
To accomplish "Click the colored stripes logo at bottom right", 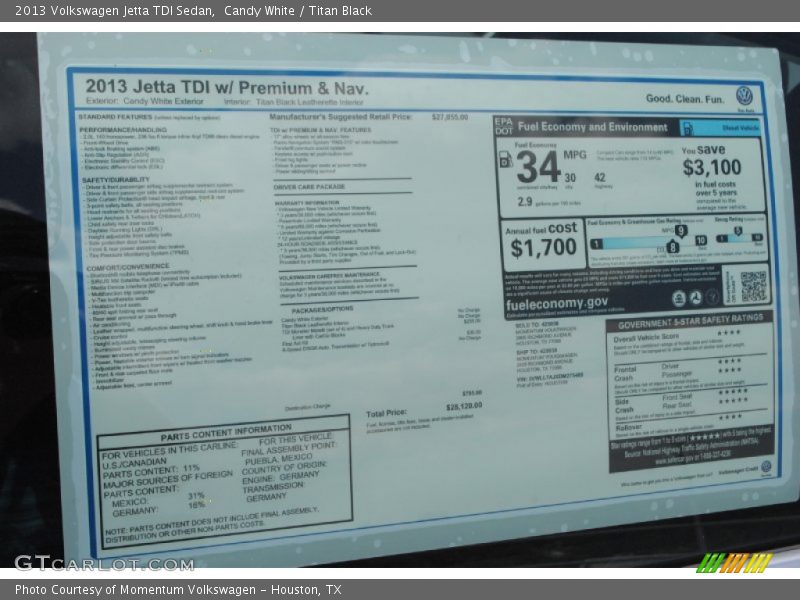I will [734, 563].
